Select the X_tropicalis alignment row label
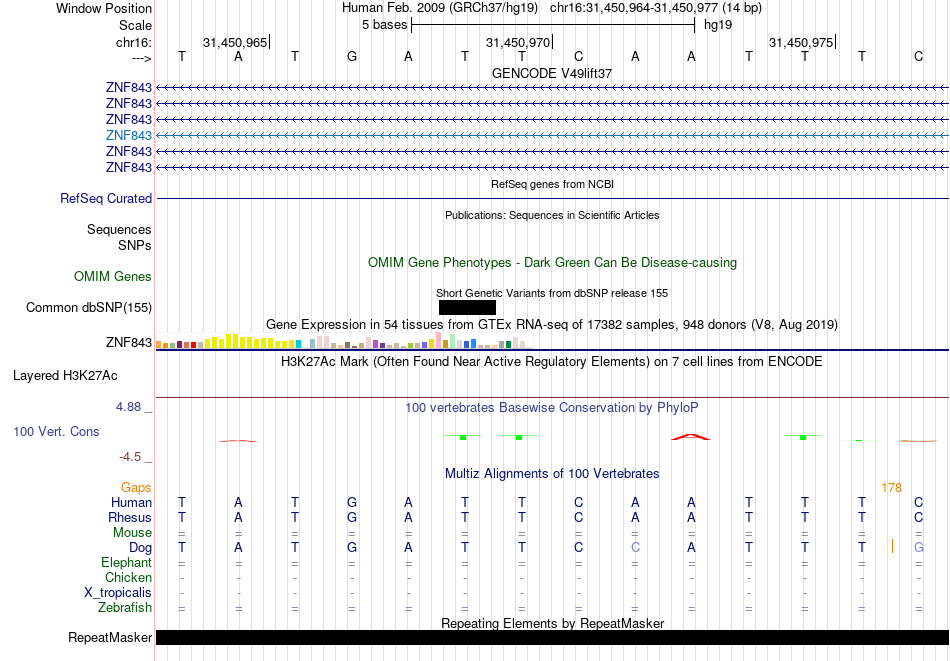Screen dimensions: 950x661 click(118, 593)
